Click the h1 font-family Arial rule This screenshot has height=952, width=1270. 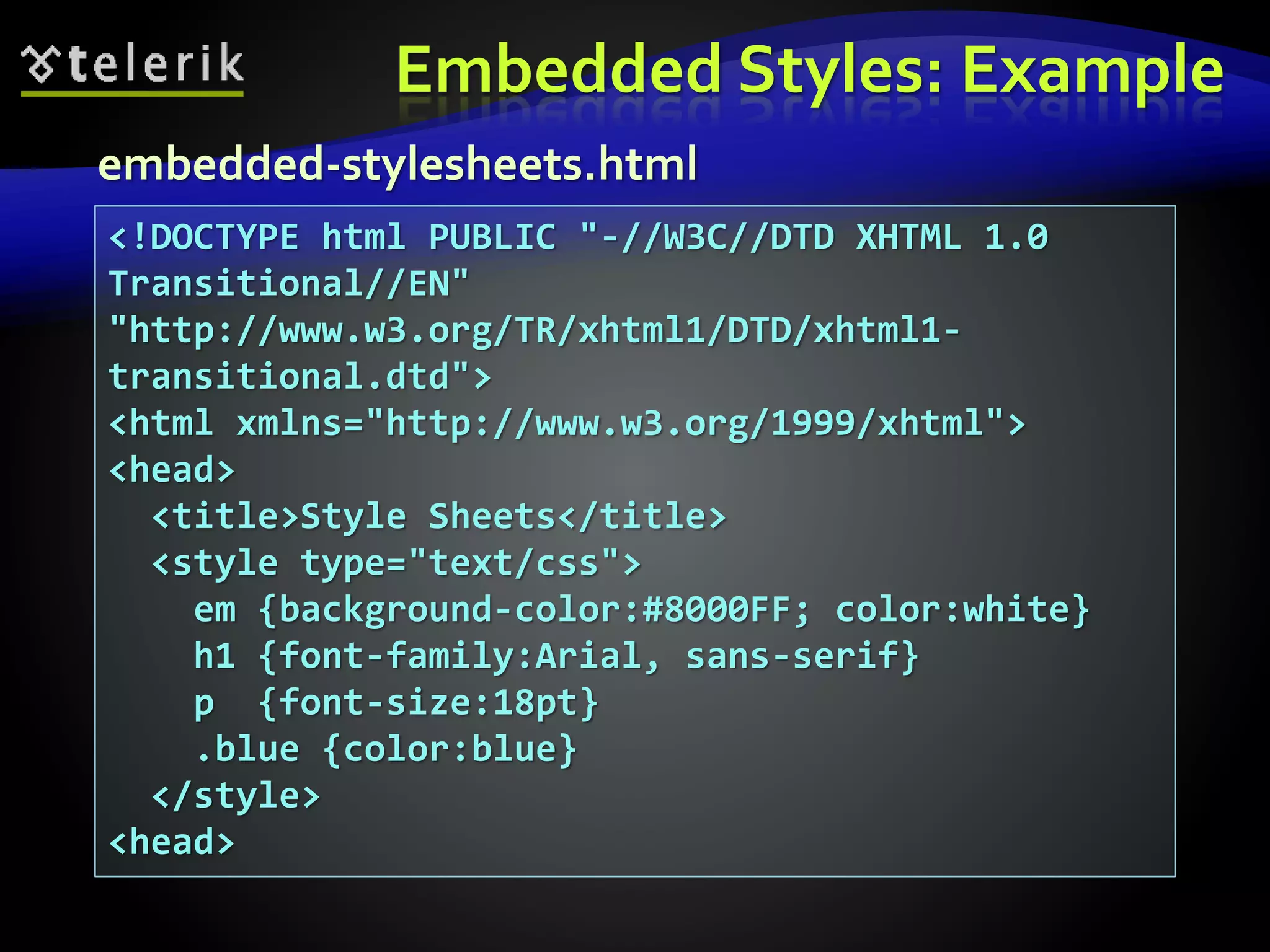click(x=556, y=656)
